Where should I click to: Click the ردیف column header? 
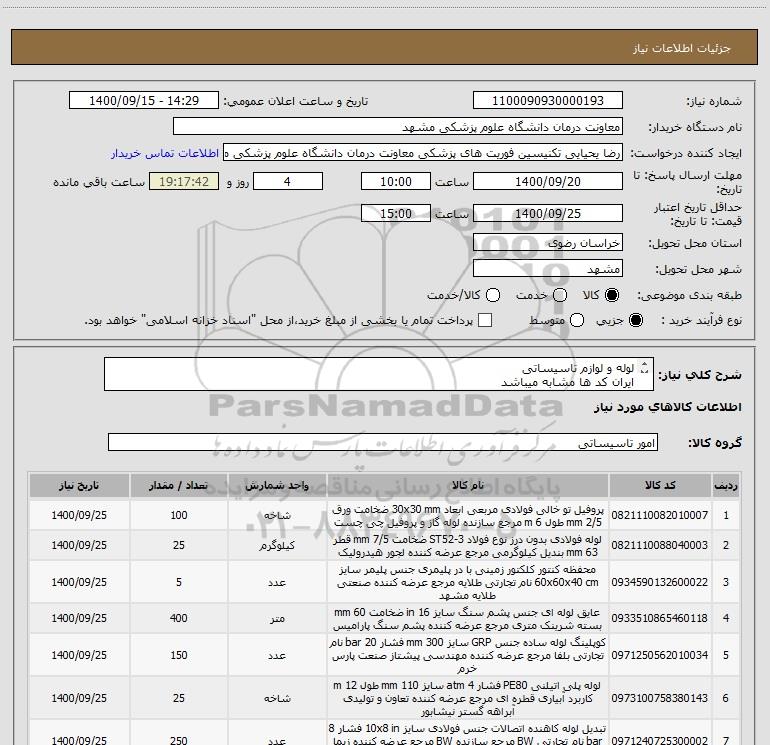click(726, 486)
